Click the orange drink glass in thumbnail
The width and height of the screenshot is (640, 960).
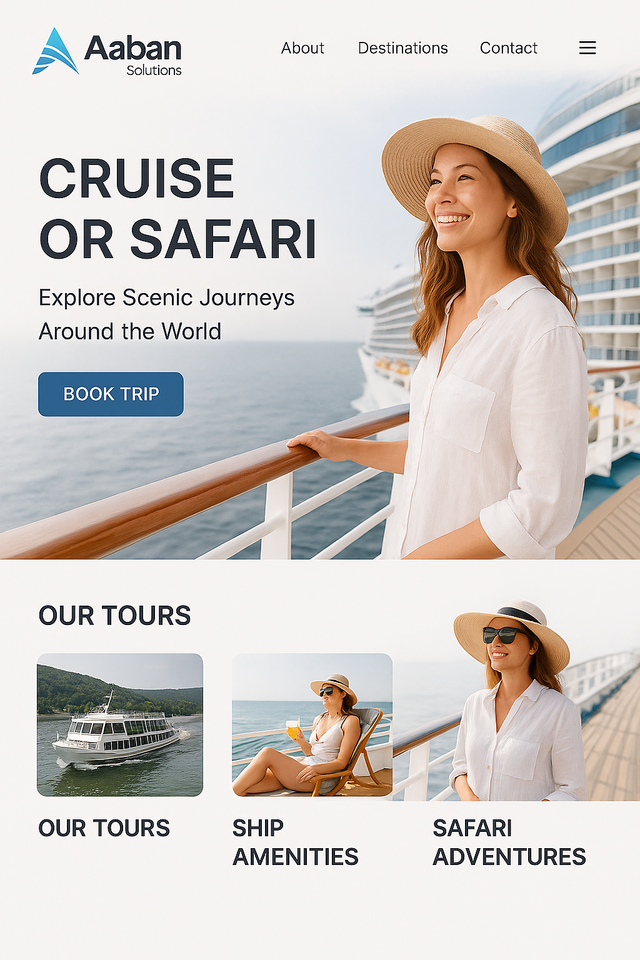point(293,729)
